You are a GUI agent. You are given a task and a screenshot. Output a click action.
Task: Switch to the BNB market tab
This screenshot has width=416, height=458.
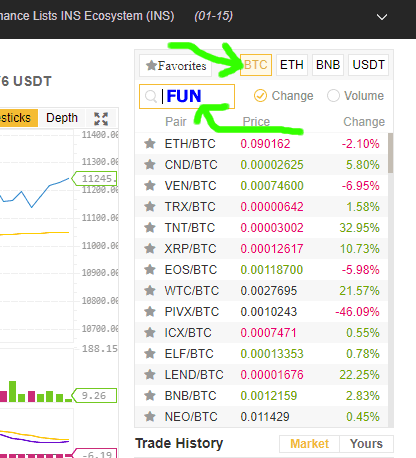[x=328, y=65]
